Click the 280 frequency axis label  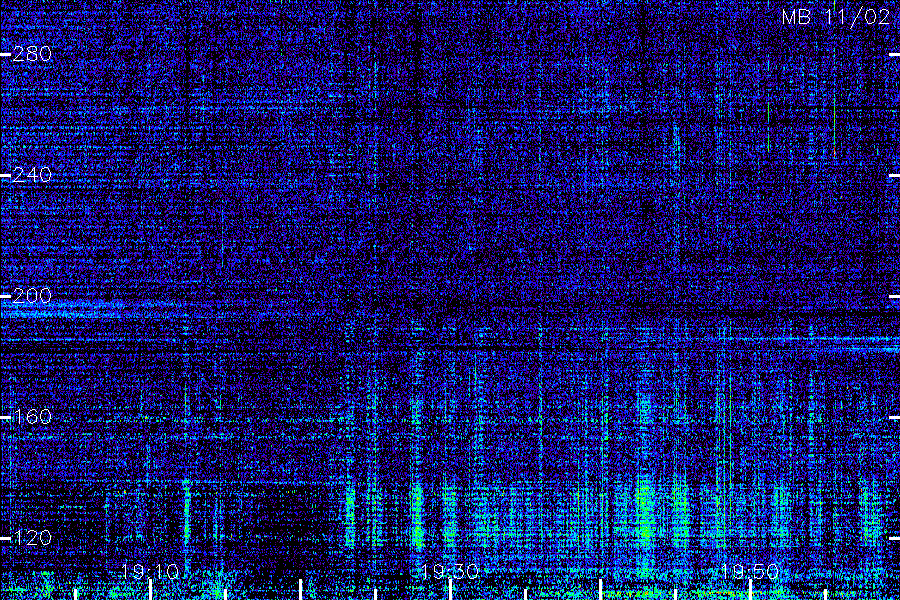(32, 55)
